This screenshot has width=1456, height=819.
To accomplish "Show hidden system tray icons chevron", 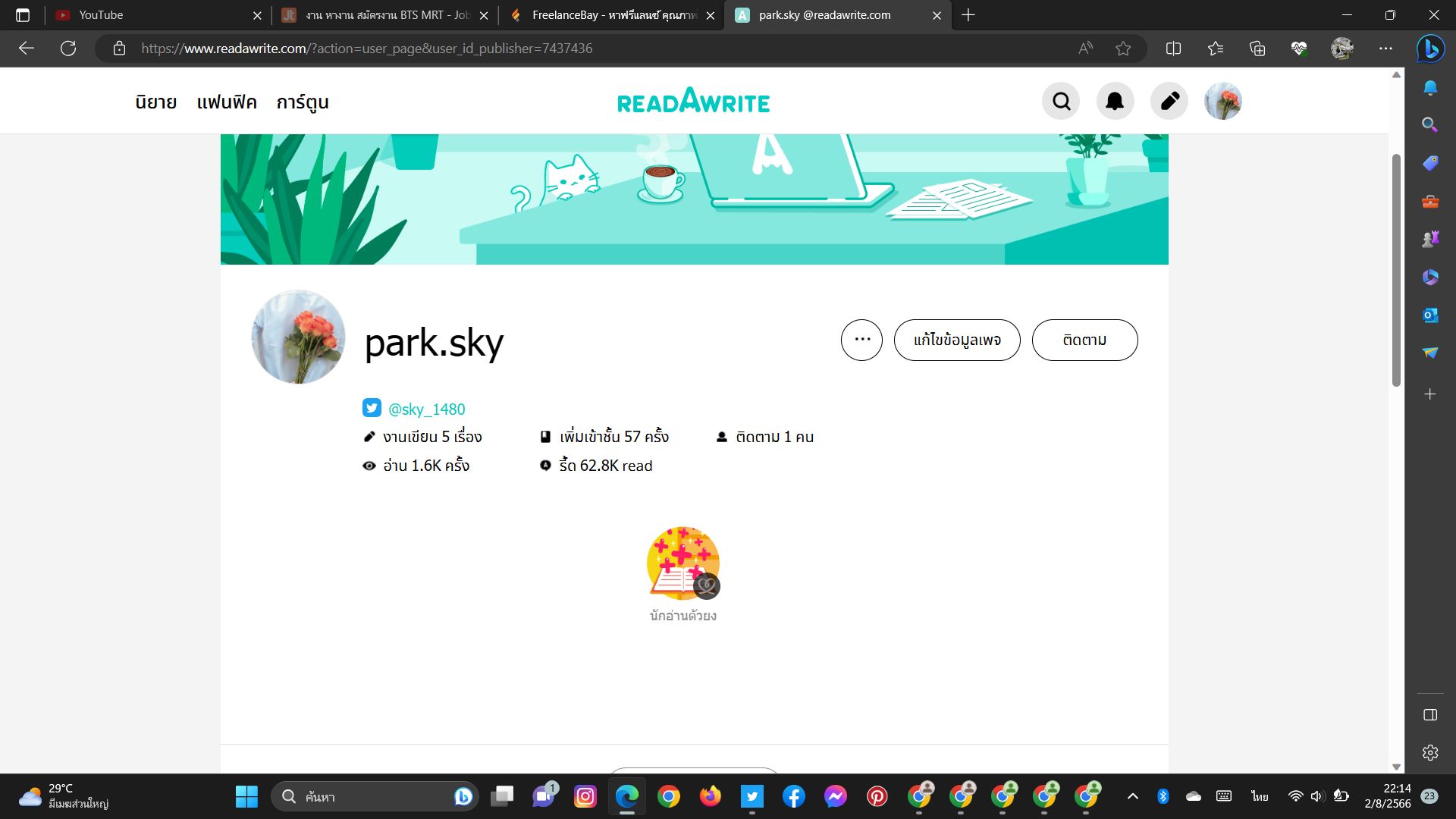I will (1132, 796).
